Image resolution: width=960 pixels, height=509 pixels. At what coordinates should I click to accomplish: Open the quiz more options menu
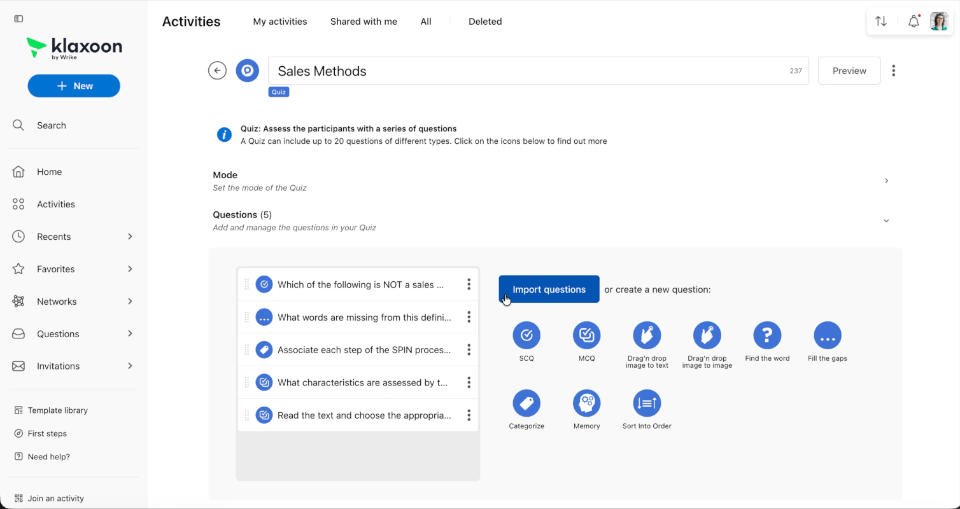(893, 70)
